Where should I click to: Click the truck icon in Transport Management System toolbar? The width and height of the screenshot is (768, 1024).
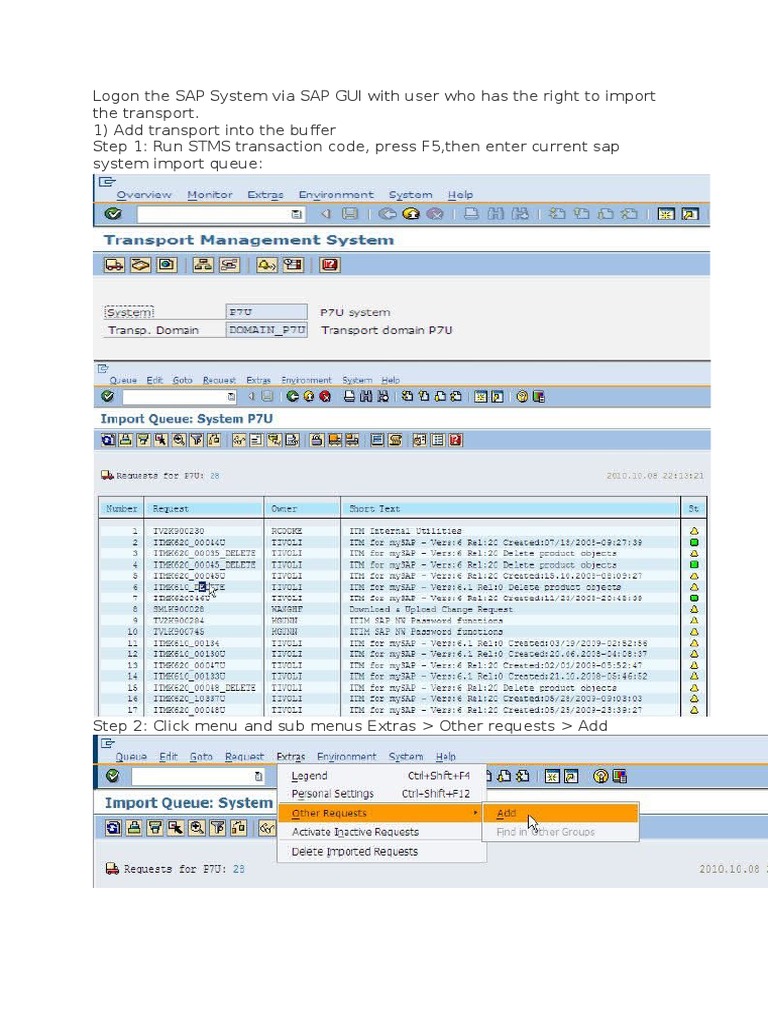(x=114, y=265)
